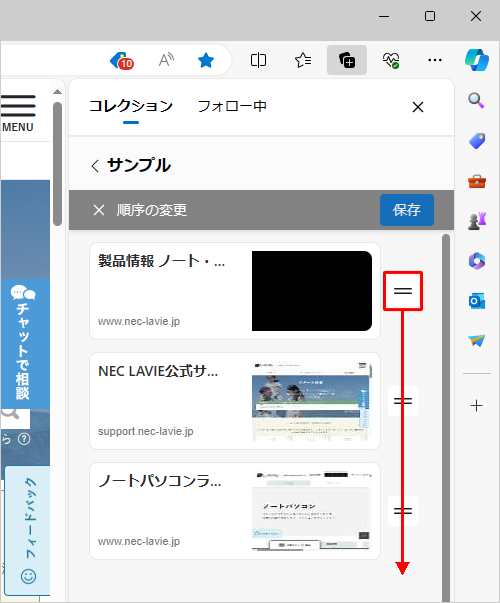Click the black thumbnail of 製品情報 card
Screen dimensions: 500x603
tap(312, 291)
